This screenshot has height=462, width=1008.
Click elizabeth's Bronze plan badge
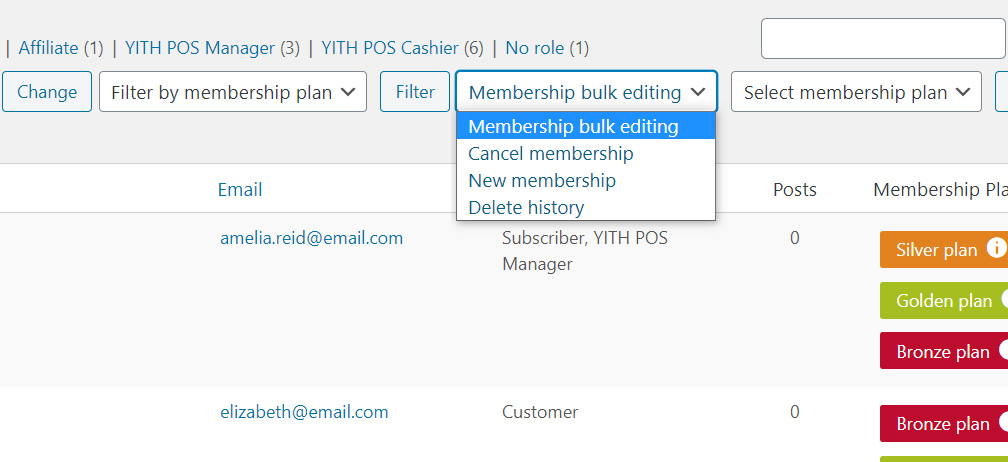[944, 423]
